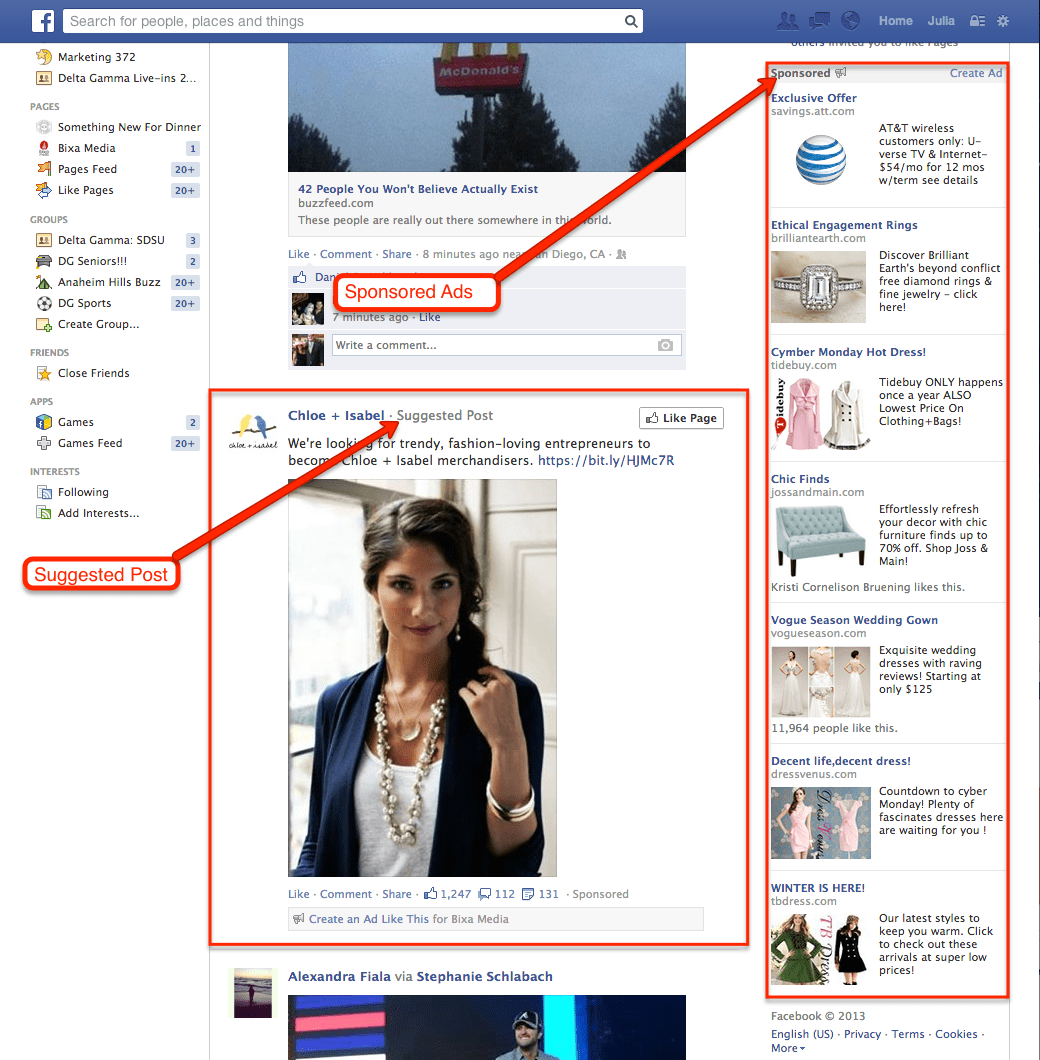The image size is (1040, 1060).
Task: Click Share on the buzzfeed post
Action: click(397, 254)
